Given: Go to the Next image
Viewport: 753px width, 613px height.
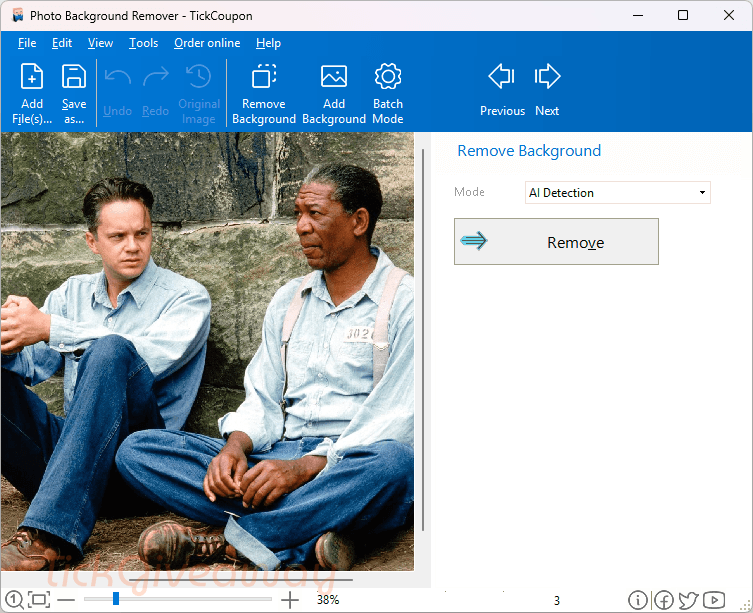Looking at the screenshot, I should [547, 90].
